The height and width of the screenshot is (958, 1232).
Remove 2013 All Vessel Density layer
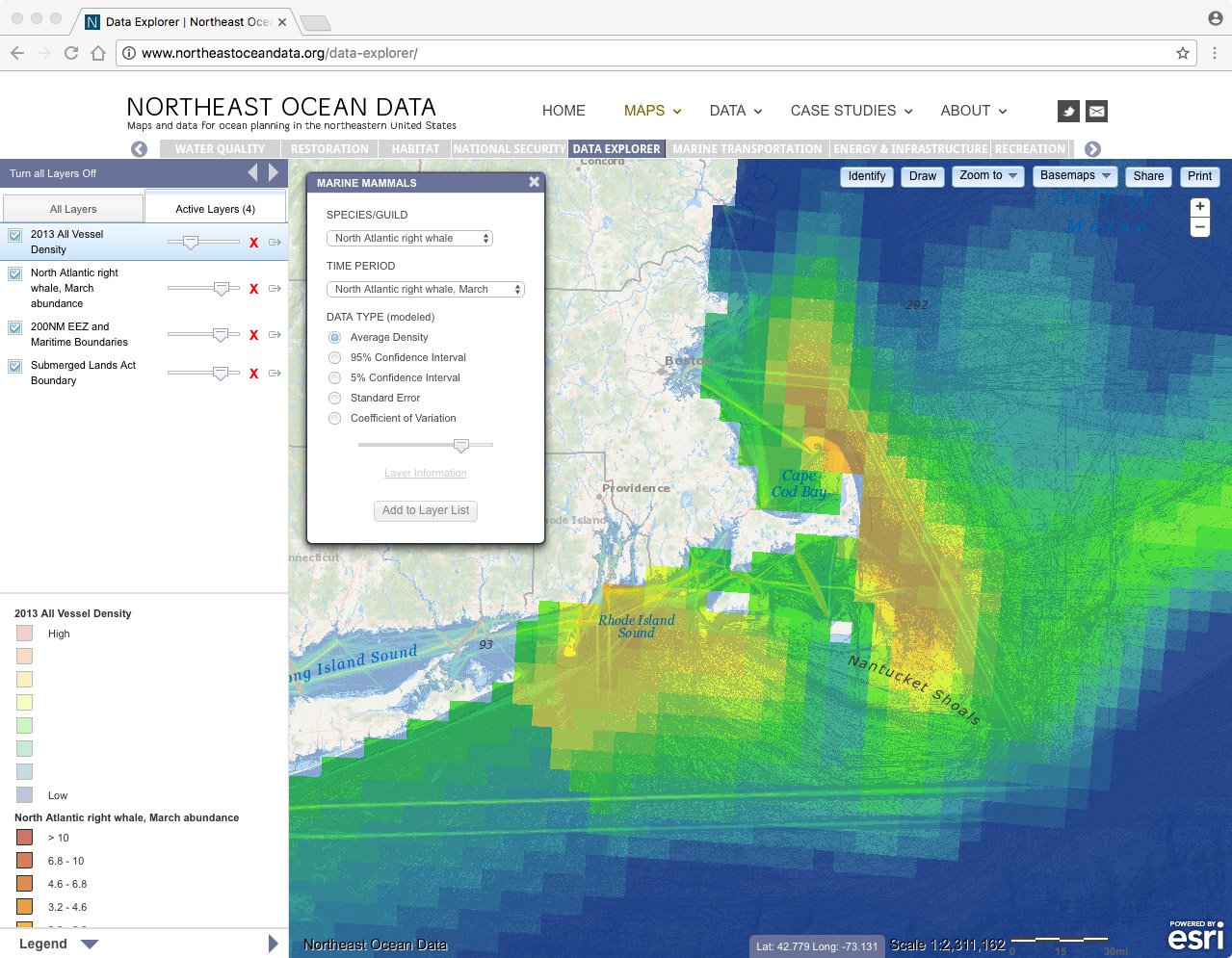pyautogui.click(x=254, y=243)
